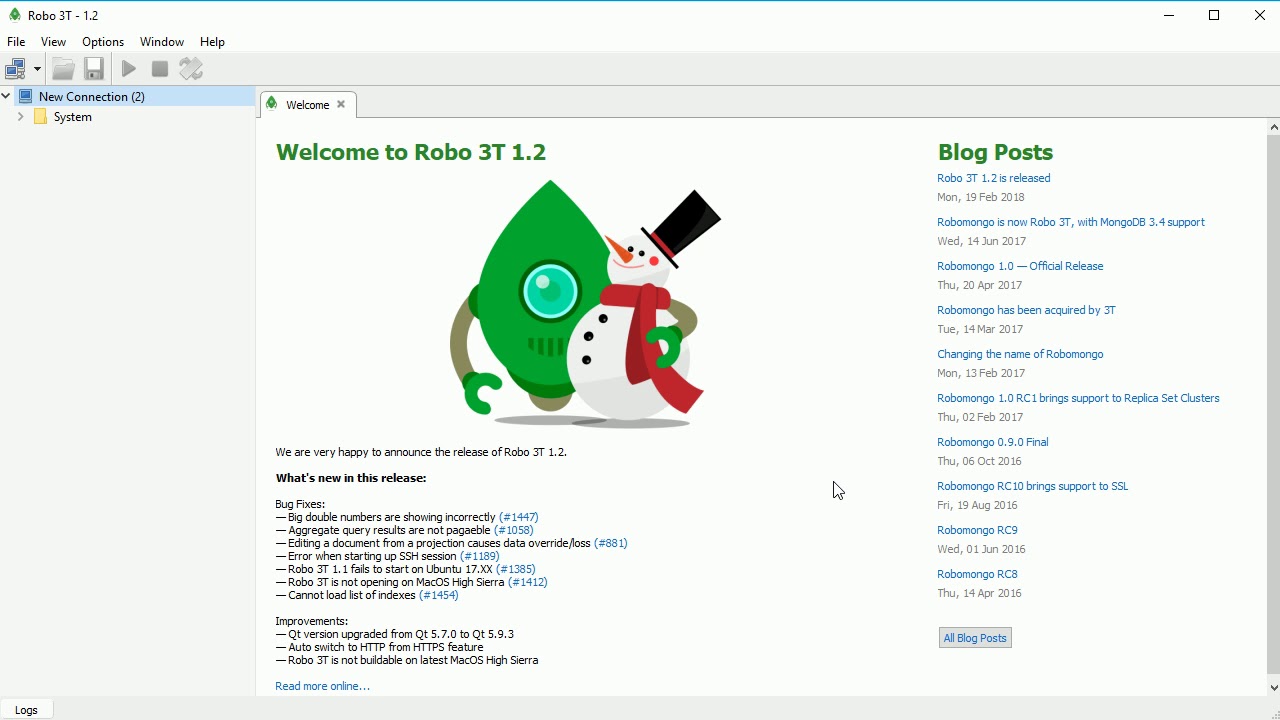Click the Robo 3T snowman mascot image
This screenshot has width=1280, height=720.
click(x=585, y=304)
